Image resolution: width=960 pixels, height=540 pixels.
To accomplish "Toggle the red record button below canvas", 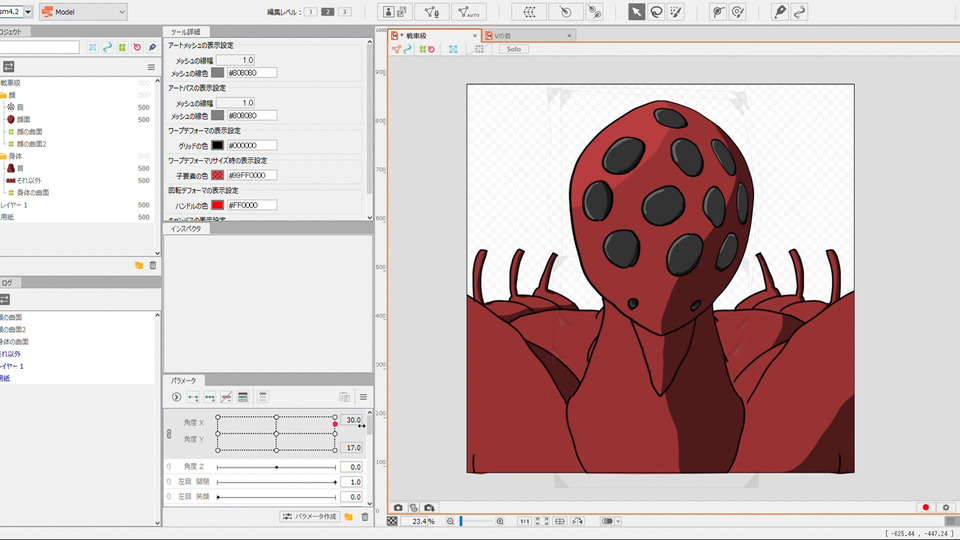I will coord(926,507).
